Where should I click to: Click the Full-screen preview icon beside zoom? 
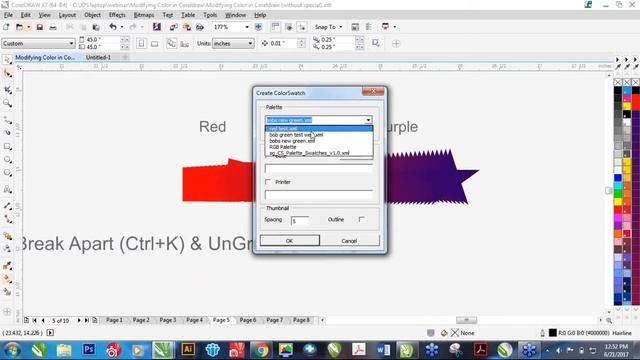click(x=258, y=27)
